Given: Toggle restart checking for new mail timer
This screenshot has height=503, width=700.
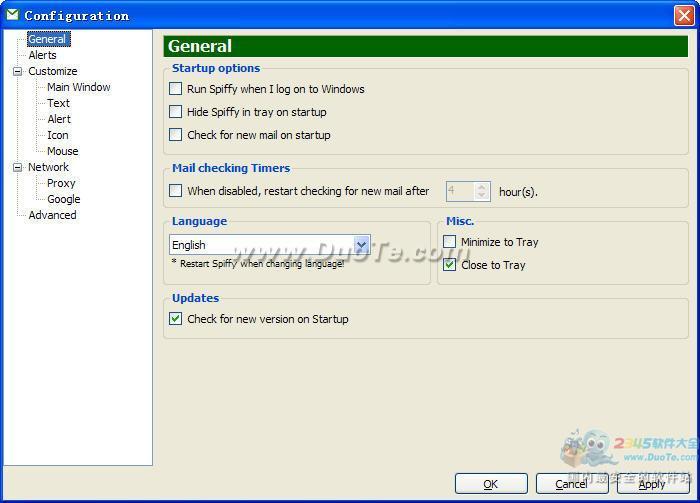Looking at the screenshot, I should [175, 191].
